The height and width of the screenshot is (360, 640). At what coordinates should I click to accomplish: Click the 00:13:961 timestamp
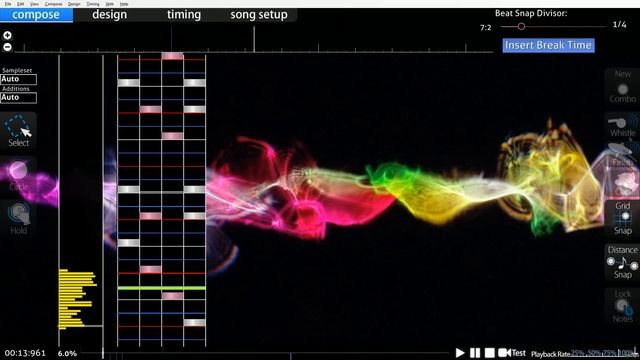[x=25, y=353]
